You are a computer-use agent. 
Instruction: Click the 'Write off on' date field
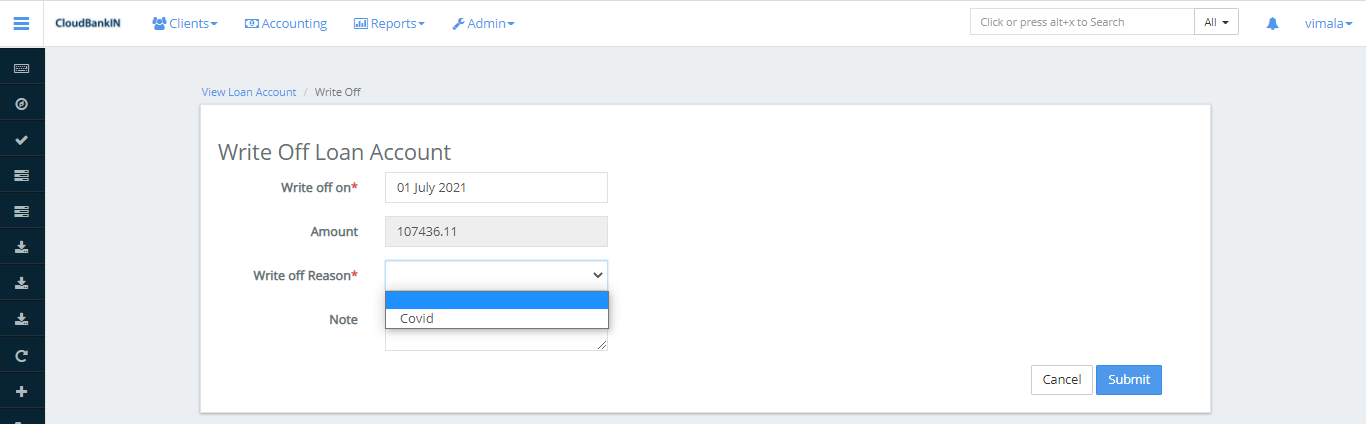pyautogui.click(x=496, y=187)
